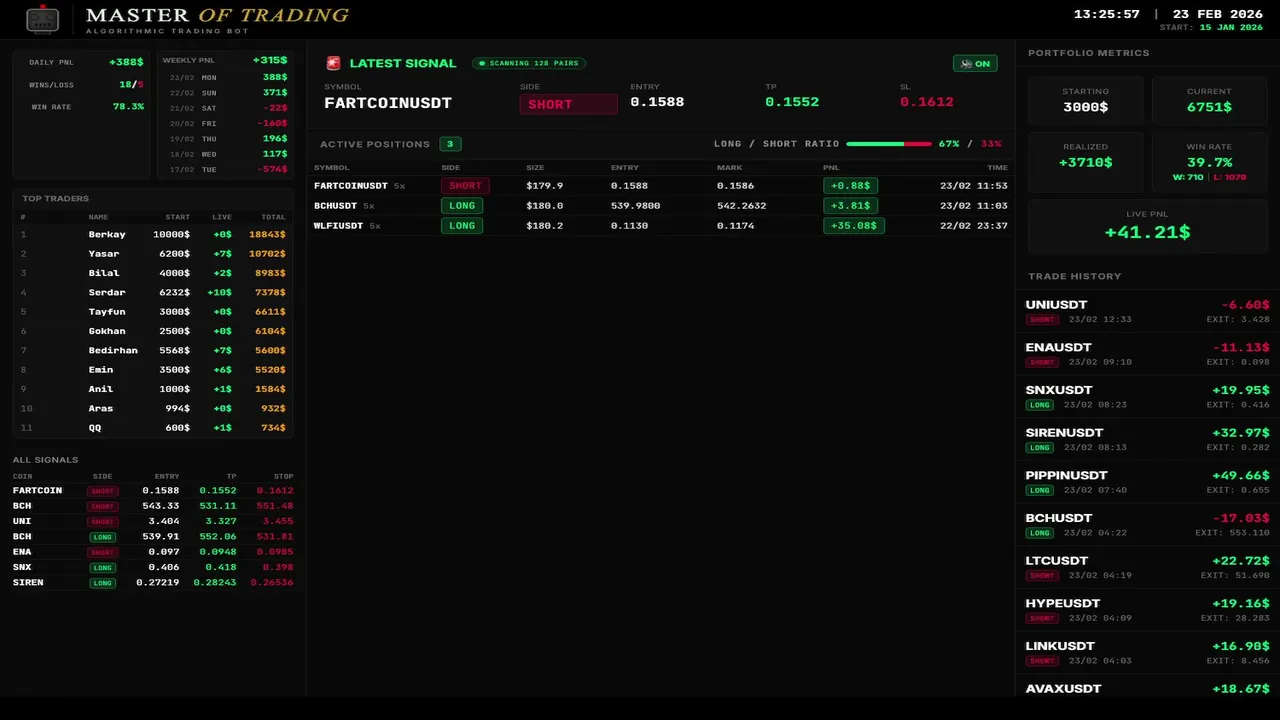Click the Current balance card 6751$
This screenshot has height=720, width=1280.
[1209, 100]
